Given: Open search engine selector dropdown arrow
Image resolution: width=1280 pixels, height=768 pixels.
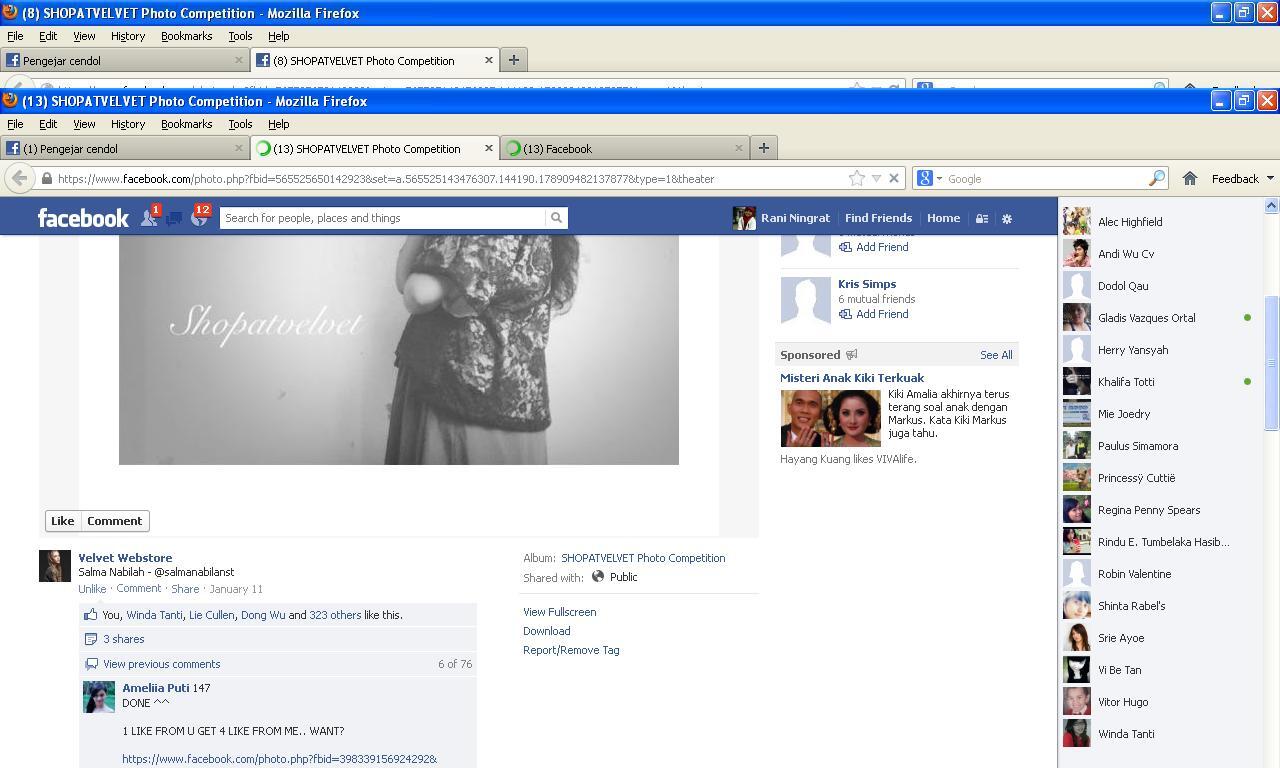Looking at the screenshot, I should tap(939, 179).
